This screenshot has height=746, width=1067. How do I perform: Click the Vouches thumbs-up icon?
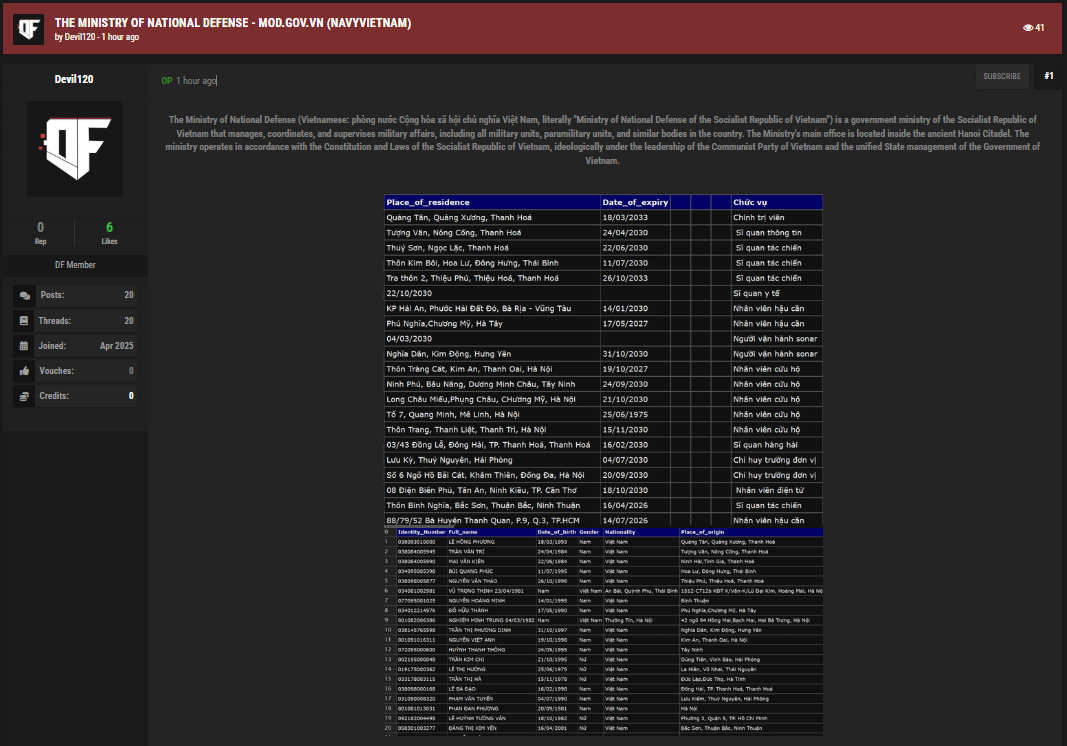coord(24,371)
